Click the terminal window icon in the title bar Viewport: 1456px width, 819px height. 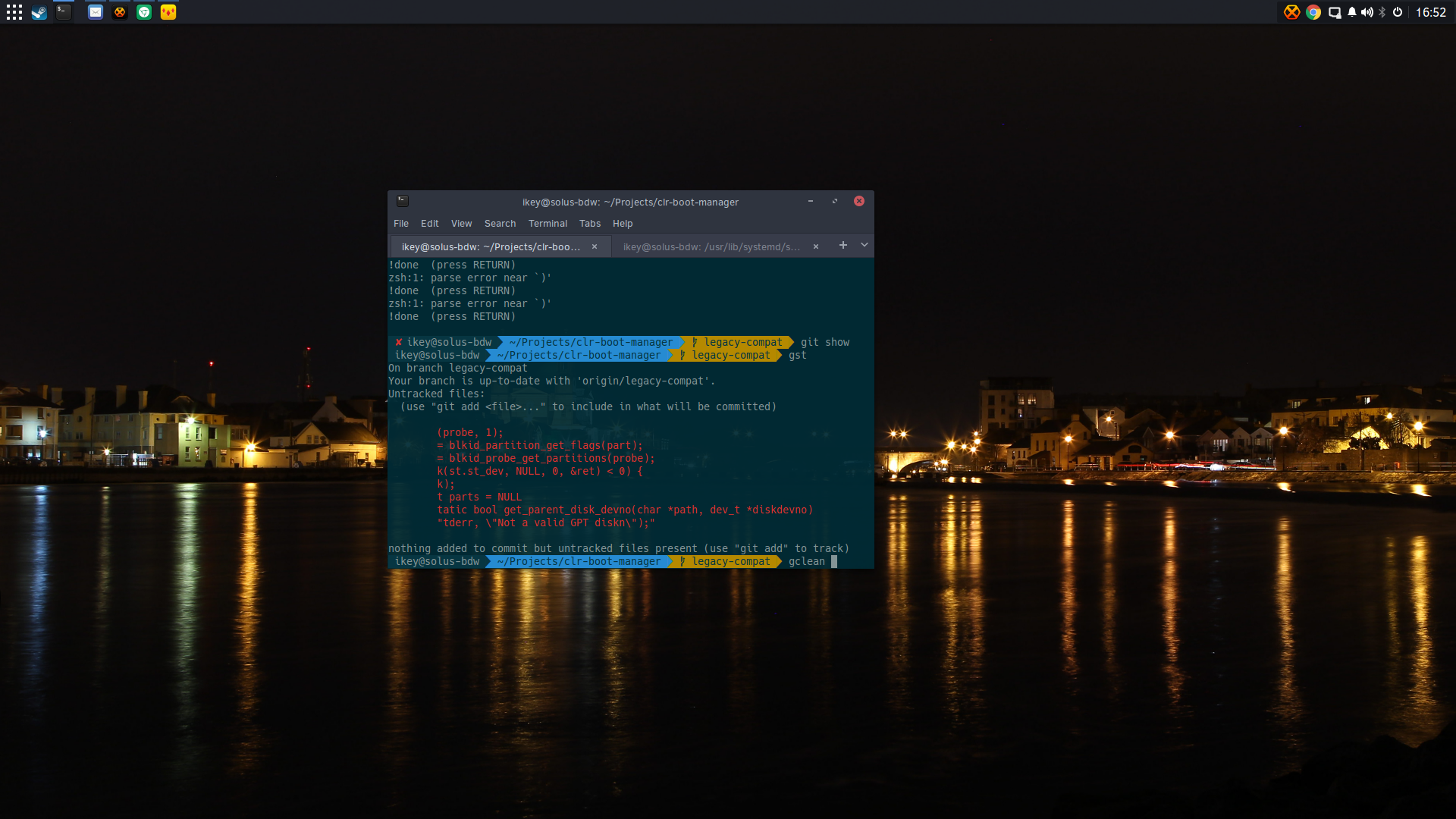(403, 202)
